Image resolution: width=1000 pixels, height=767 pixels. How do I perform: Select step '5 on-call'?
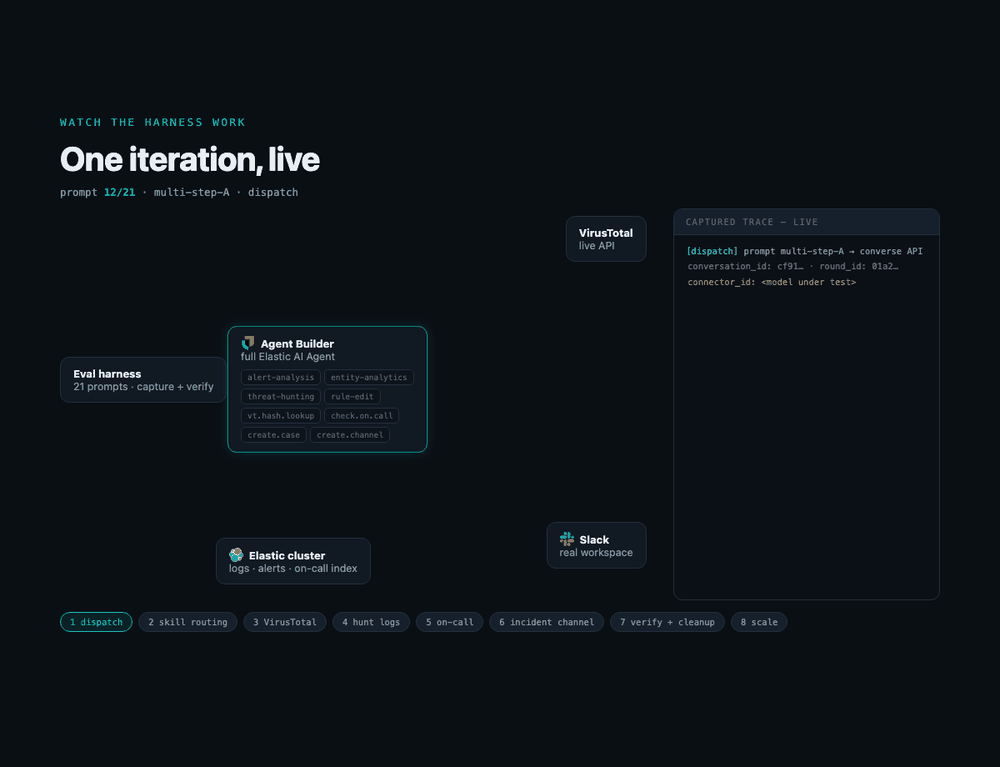point(450,622)
